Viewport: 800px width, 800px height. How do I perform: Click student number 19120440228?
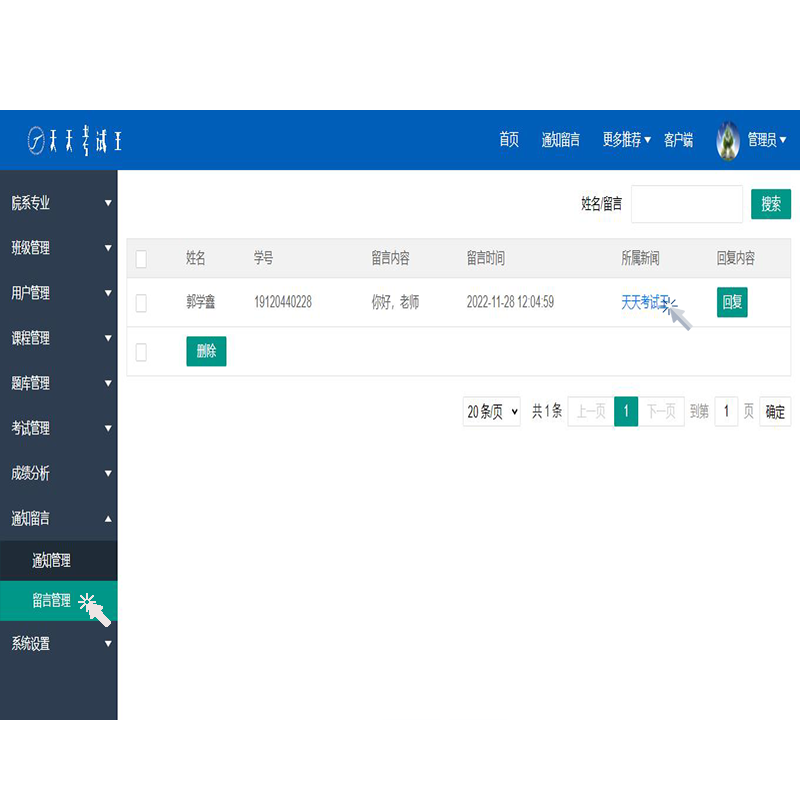coord(283,302)
